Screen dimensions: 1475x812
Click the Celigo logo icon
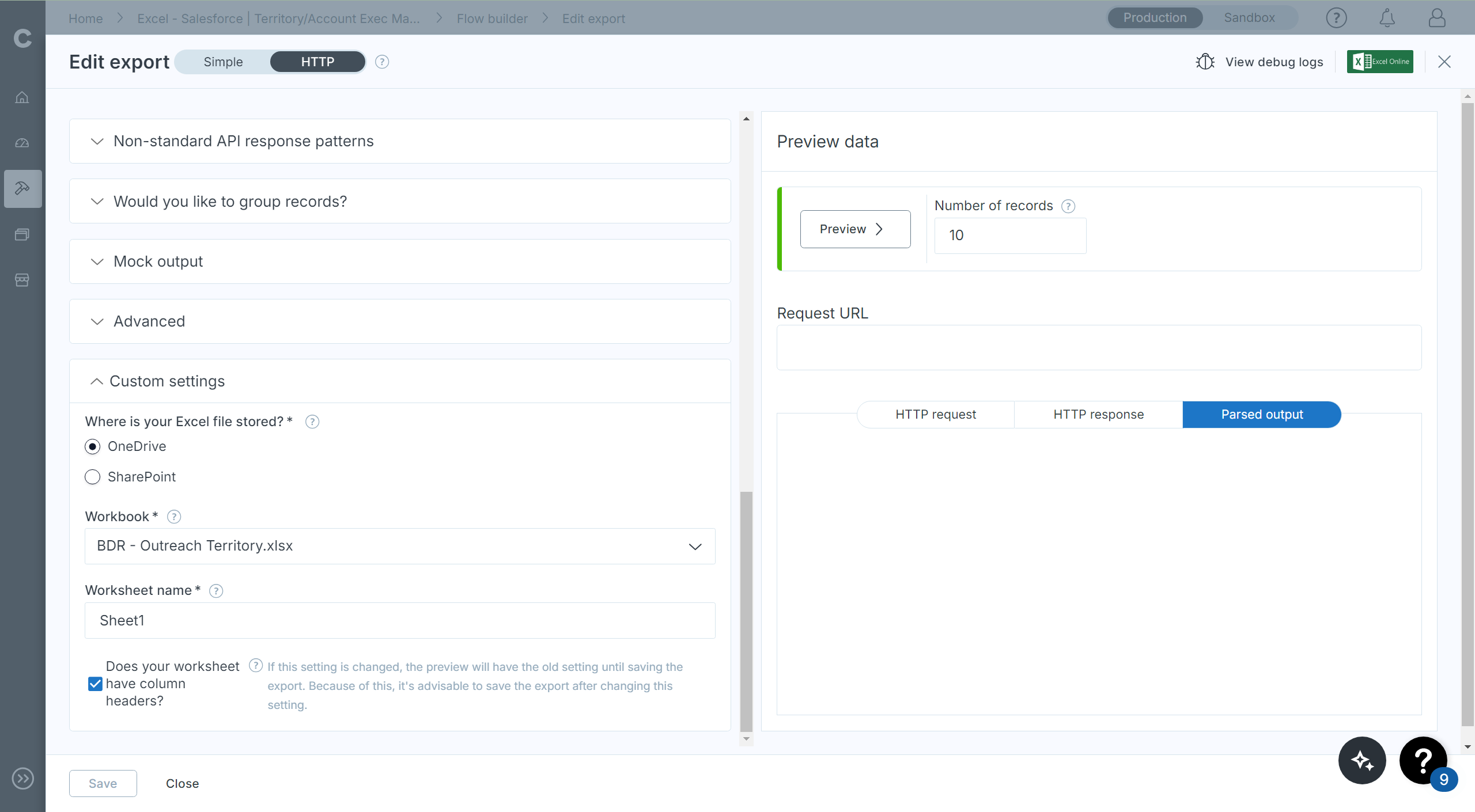(22, 38)
